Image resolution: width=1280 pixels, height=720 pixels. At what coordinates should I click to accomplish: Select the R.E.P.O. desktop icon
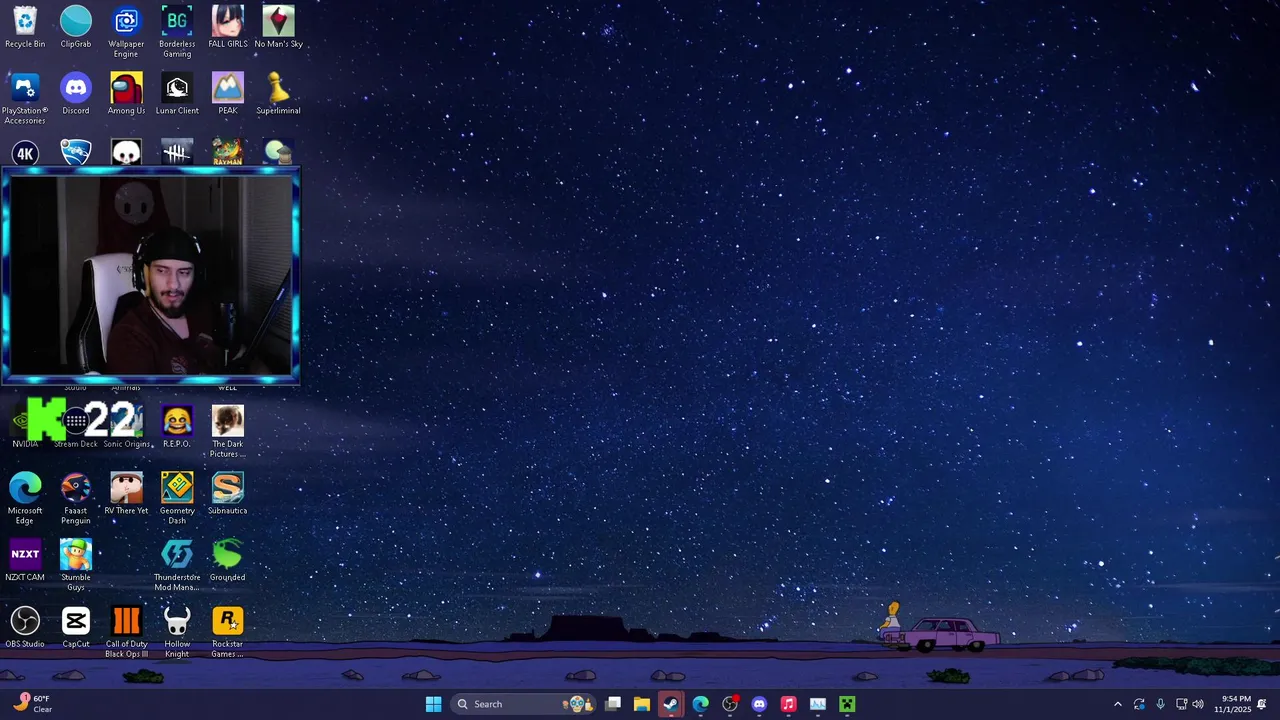[177, 427]
